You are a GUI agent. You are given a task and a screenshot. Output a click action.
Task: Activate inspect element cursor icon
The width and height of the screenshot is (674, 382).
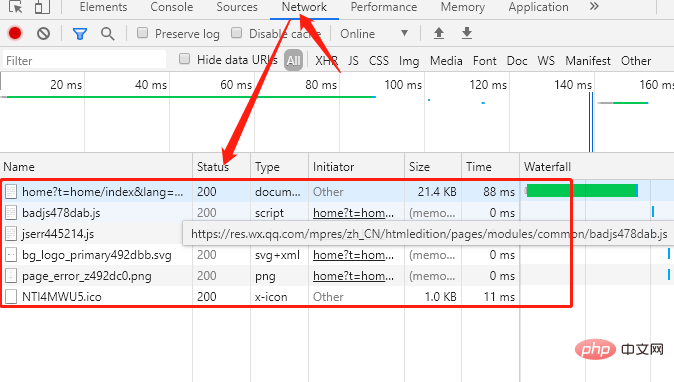tap(16, 6)
